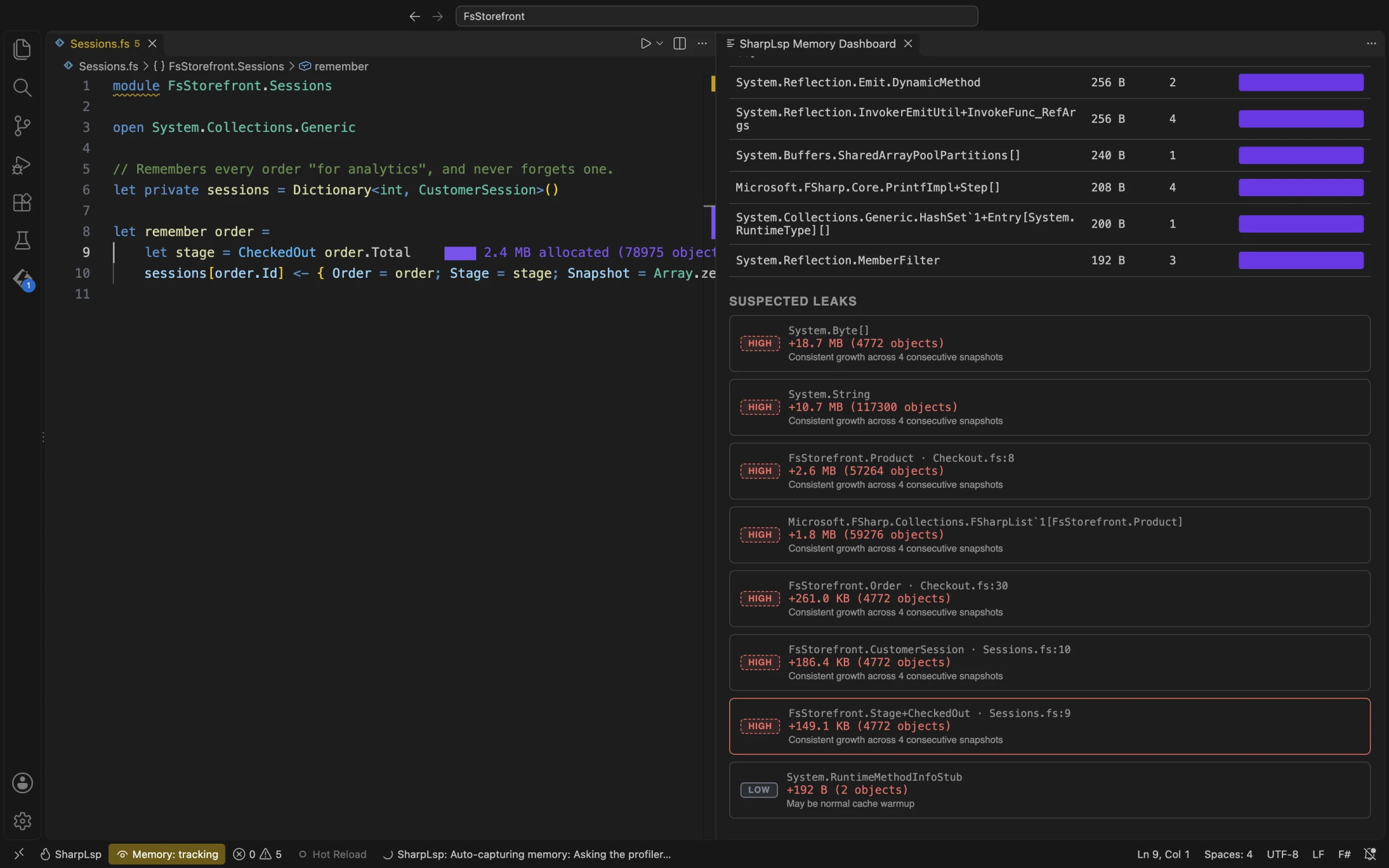Viewport: 1389px width, 868px height.
Task: Open the Source Control view icon
Action: (x=22, y=126)
